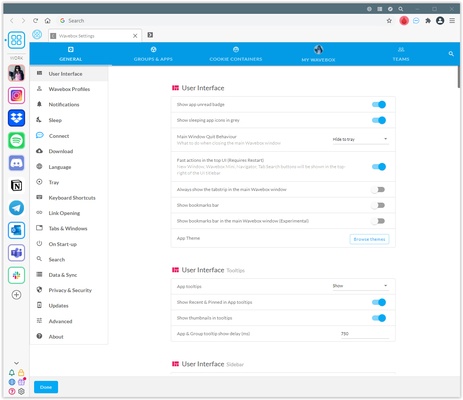Open the Microsoft Teams app in sidebar
Screen dimensions: 463x400
(16, 253)
